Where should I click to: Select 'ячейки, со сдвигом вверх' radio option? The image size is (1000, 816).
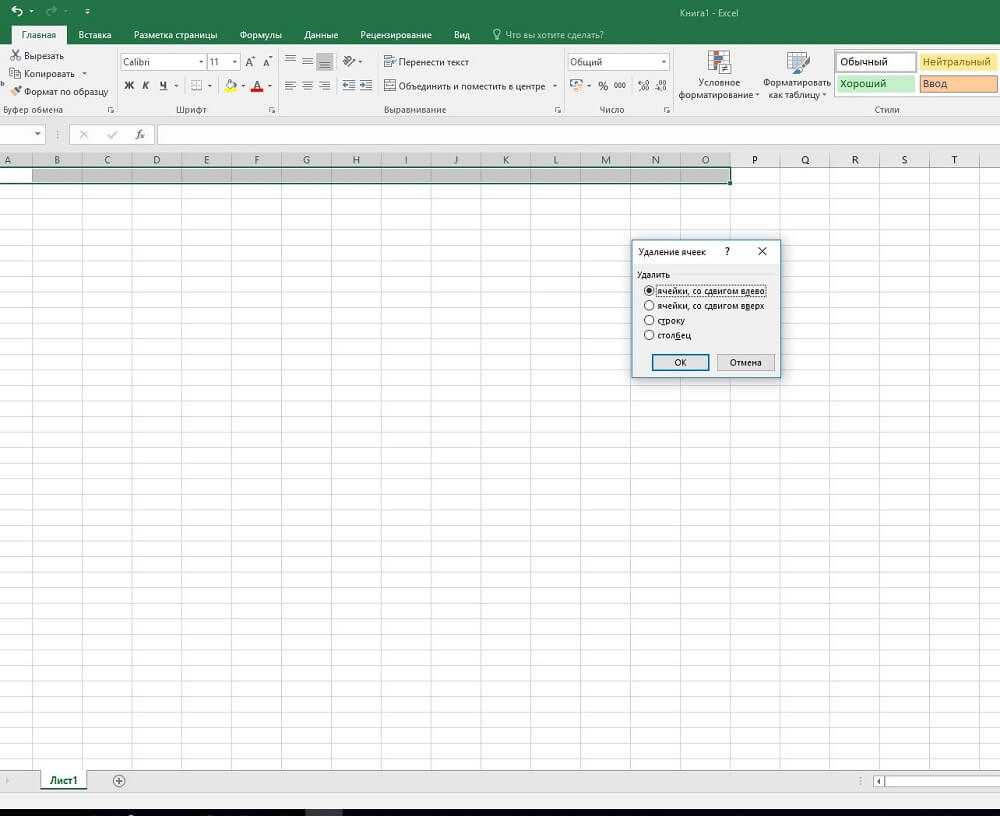click(649, 306)
